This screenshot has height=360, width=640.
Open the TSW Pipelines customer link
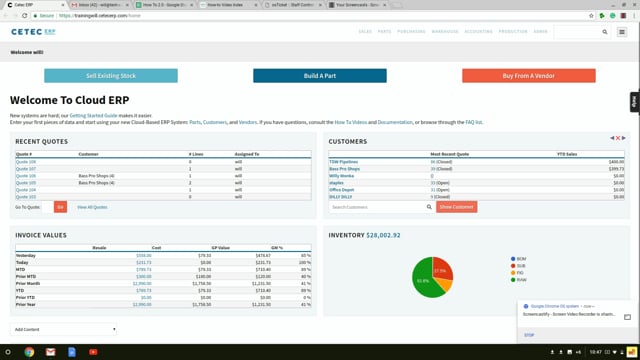[343, 162]
